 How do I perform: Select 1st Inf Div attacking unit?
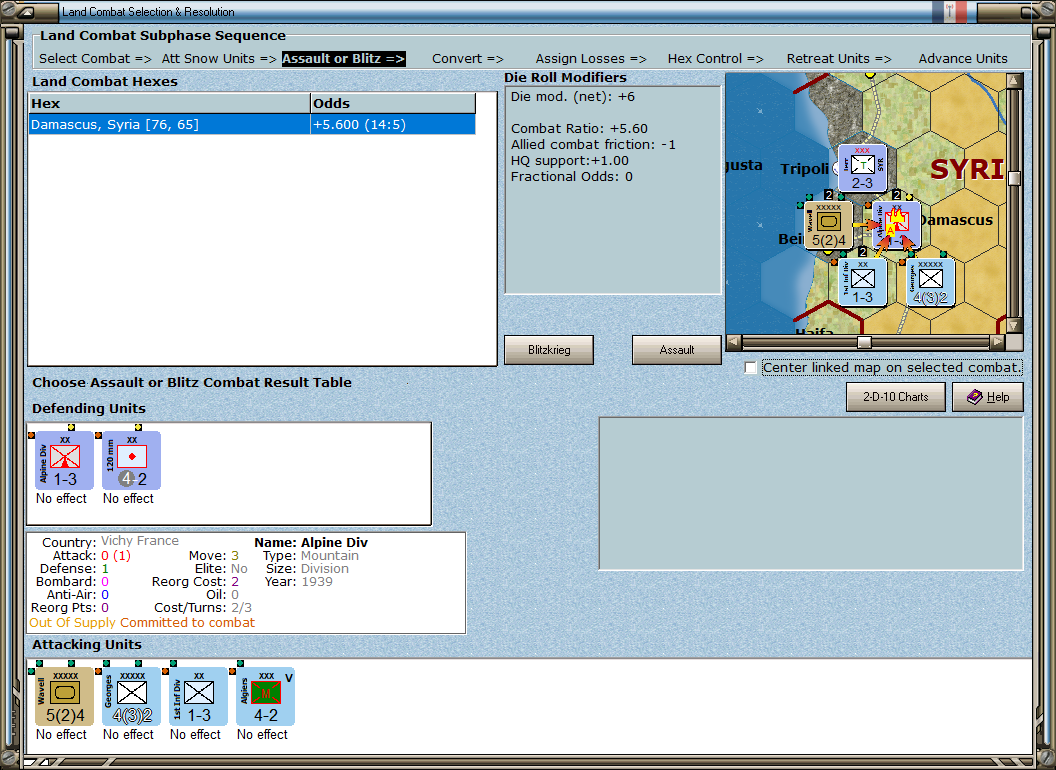198,697
